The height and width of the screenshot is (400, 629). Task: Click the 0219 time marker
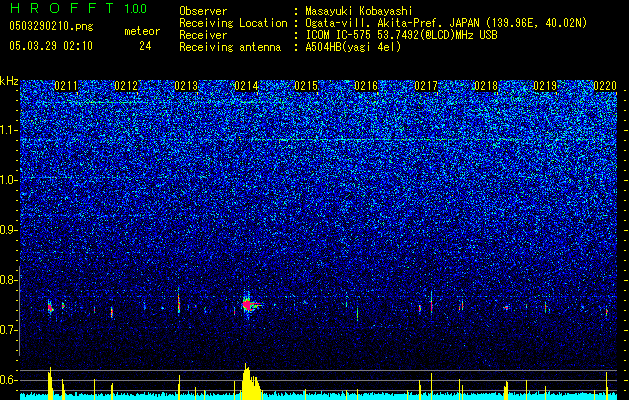click(x=545, y=86)
